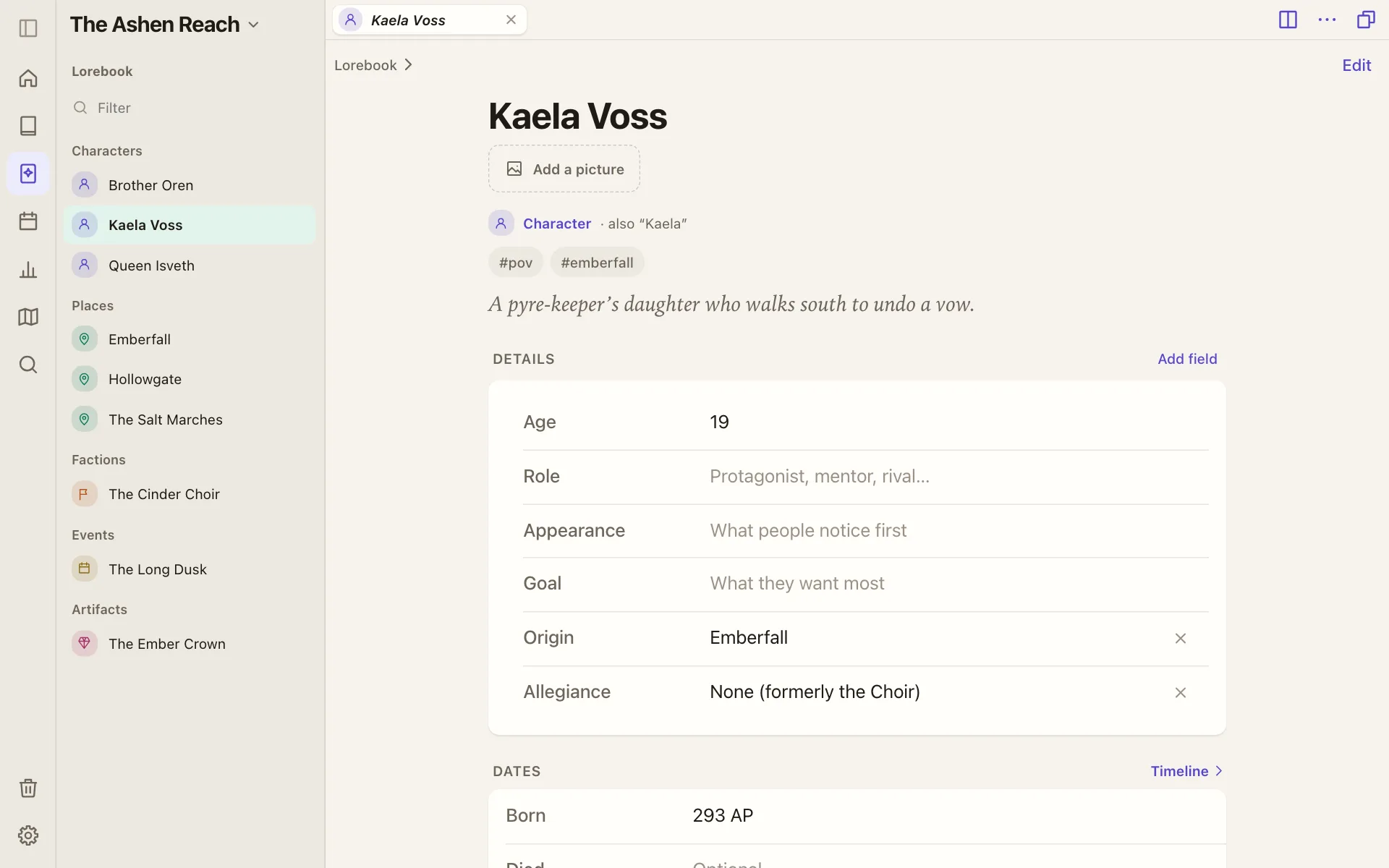Open the Timeline link in Dates

pos(1186,771)
